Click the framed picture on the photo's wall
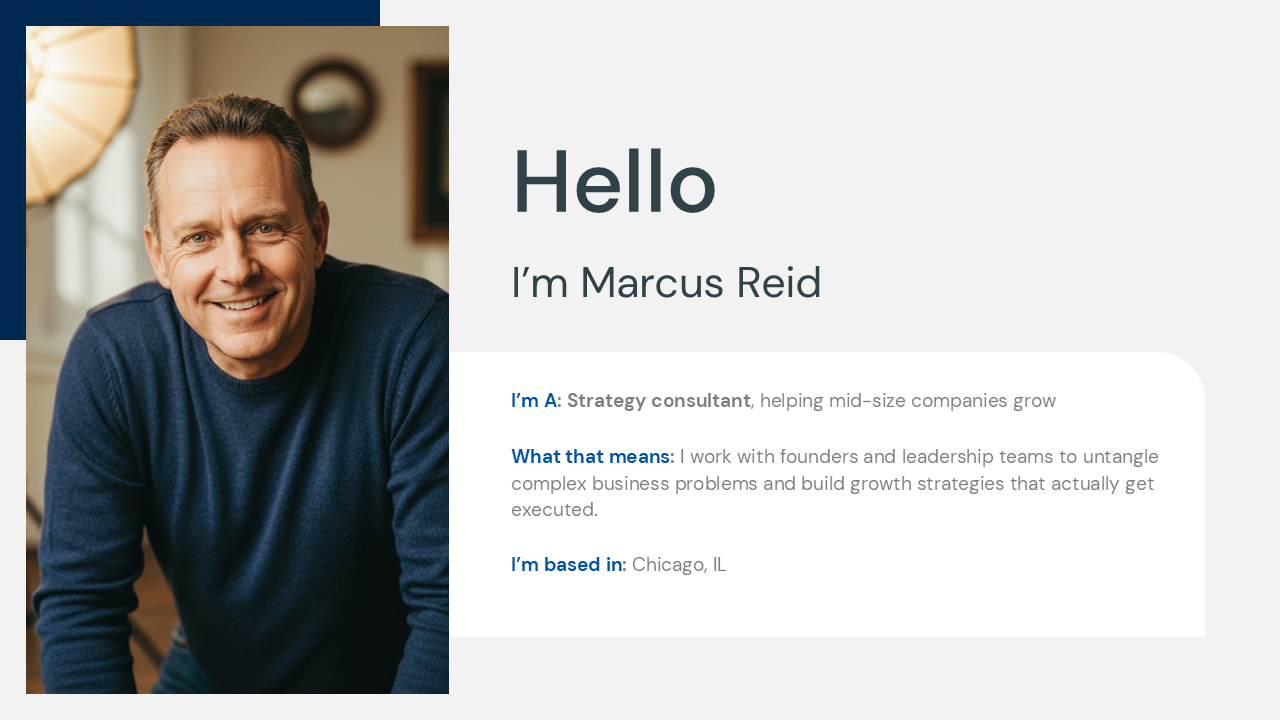This screenshot has width=1280, height=720. (x=432, y=150)
